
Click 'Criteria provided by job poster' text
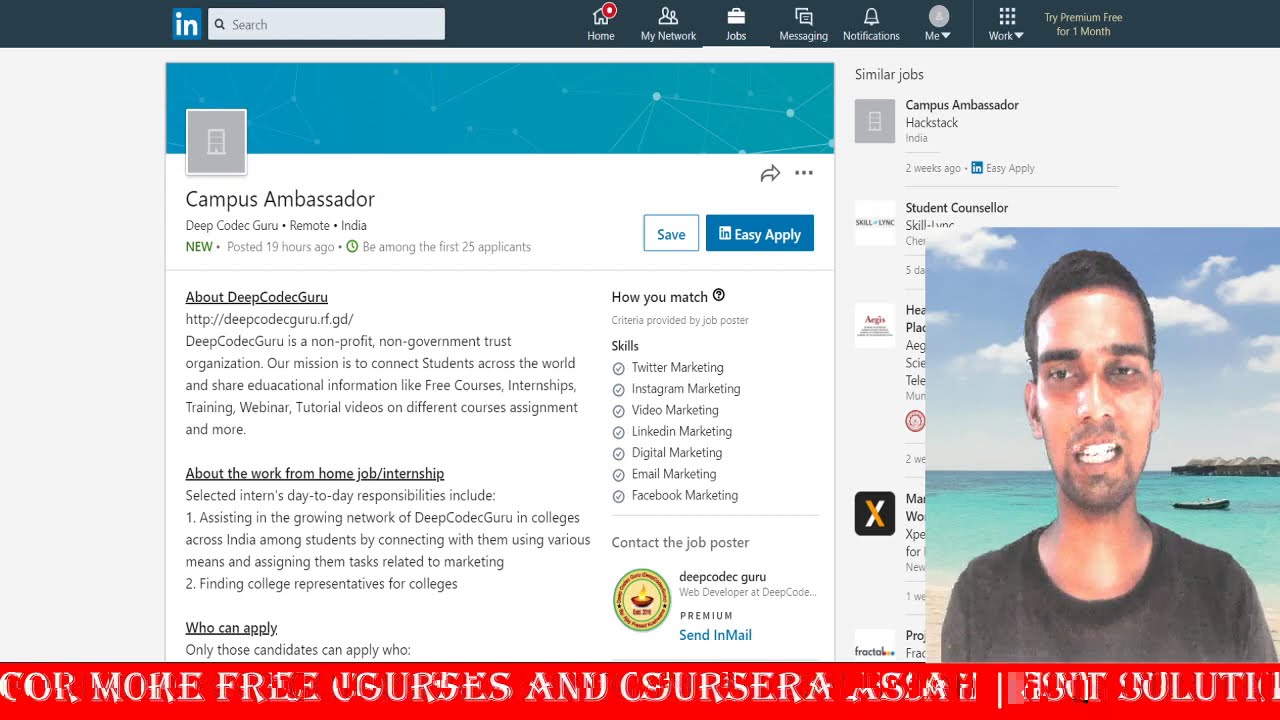coord(680,320)
